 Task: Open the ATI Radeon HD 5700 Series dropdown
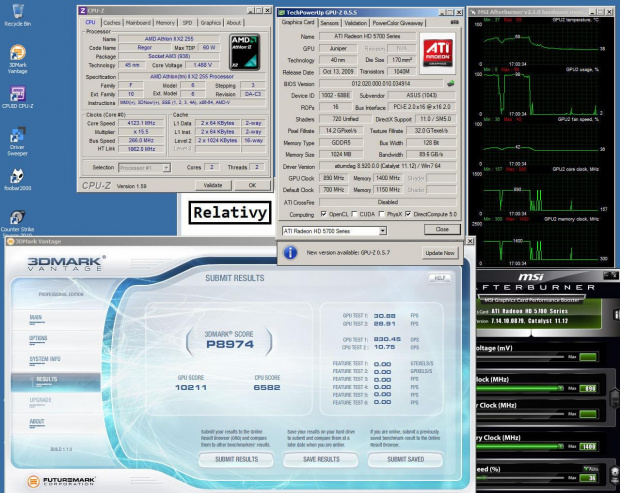point(335,231)
